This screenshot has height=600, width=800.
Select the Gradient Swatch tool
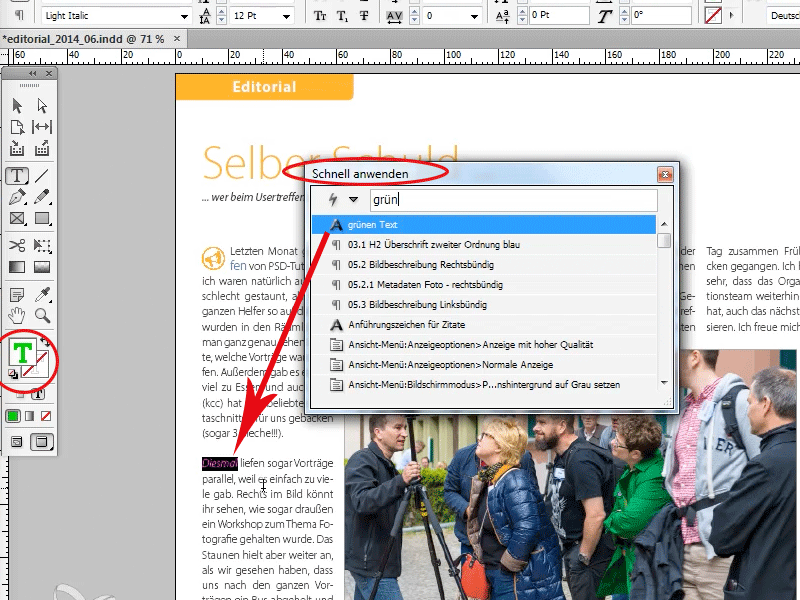tap(17, 267)
